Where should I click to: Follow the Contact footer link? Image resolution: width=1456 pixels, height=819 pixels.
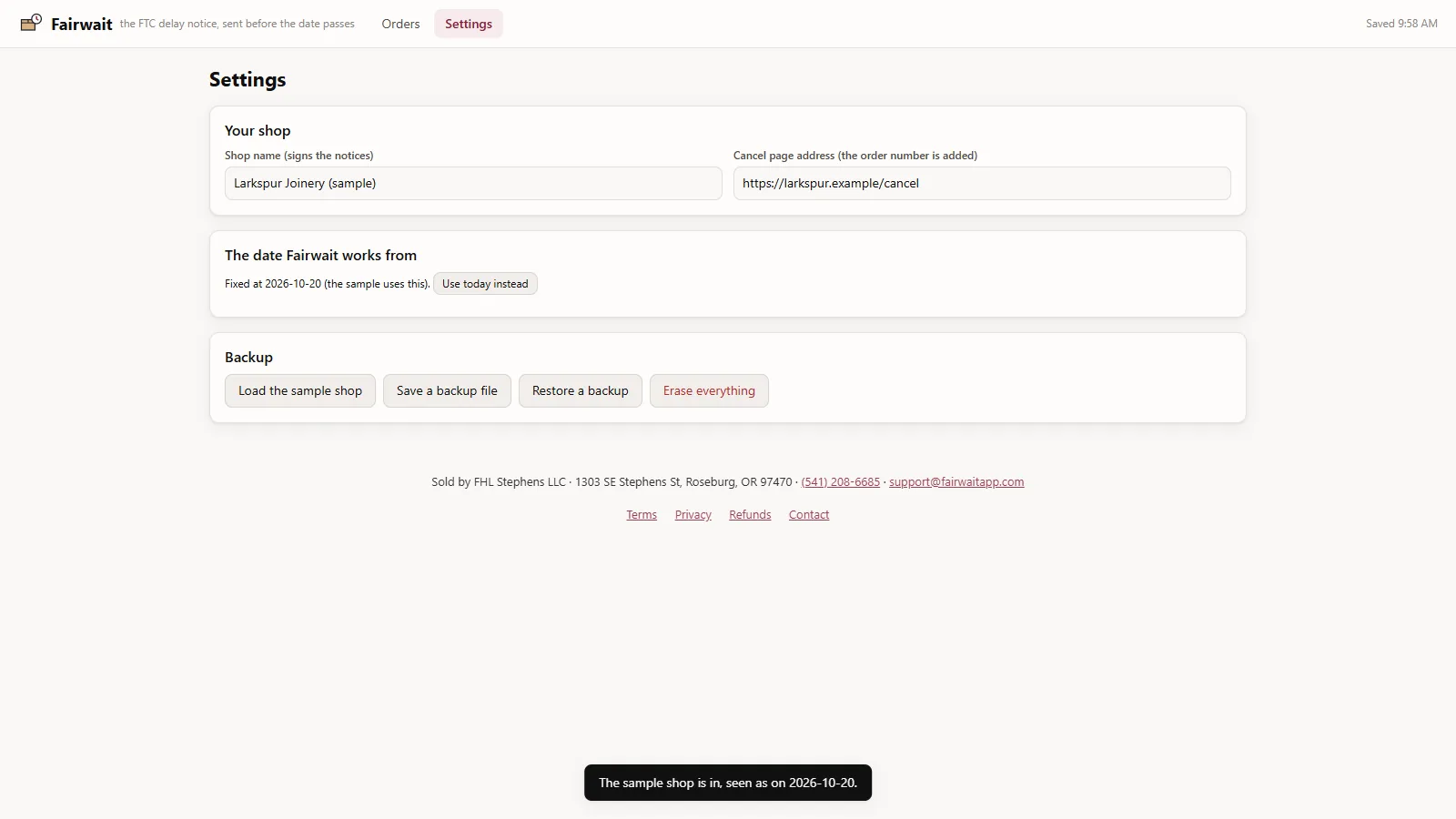click(x=809, y=515)
